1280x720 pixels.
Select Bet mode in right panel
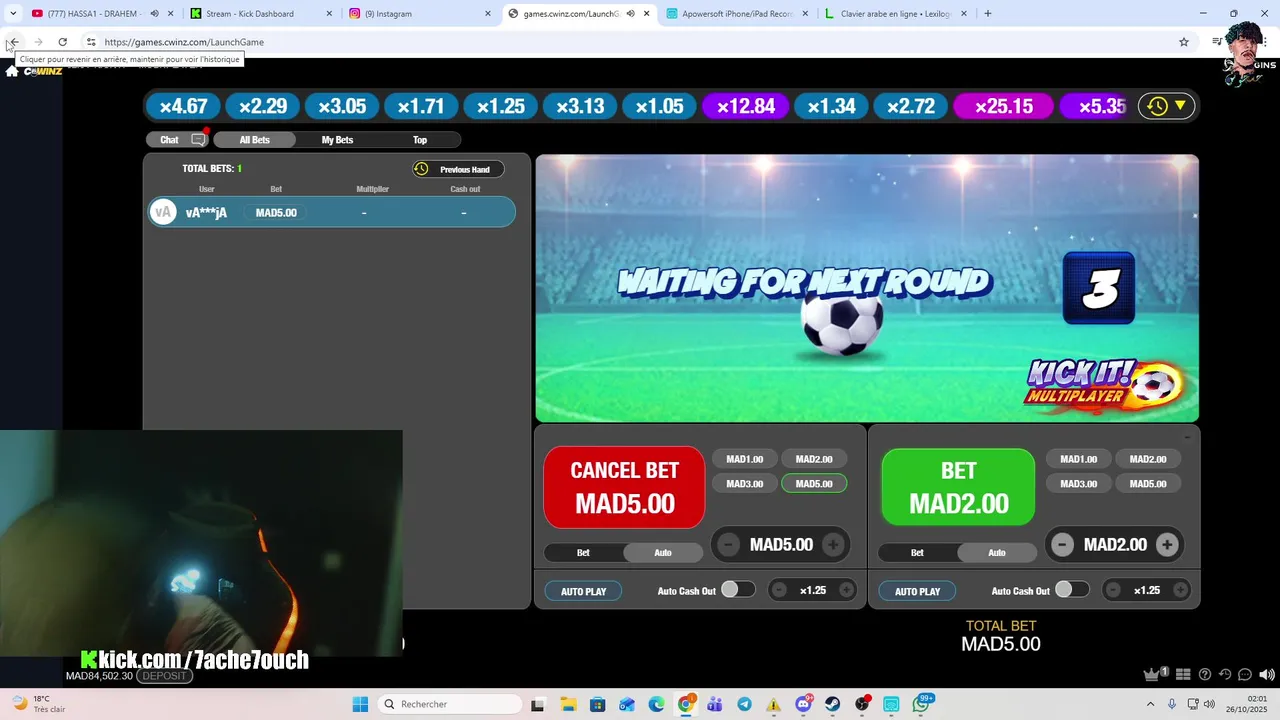coord(917,552)
